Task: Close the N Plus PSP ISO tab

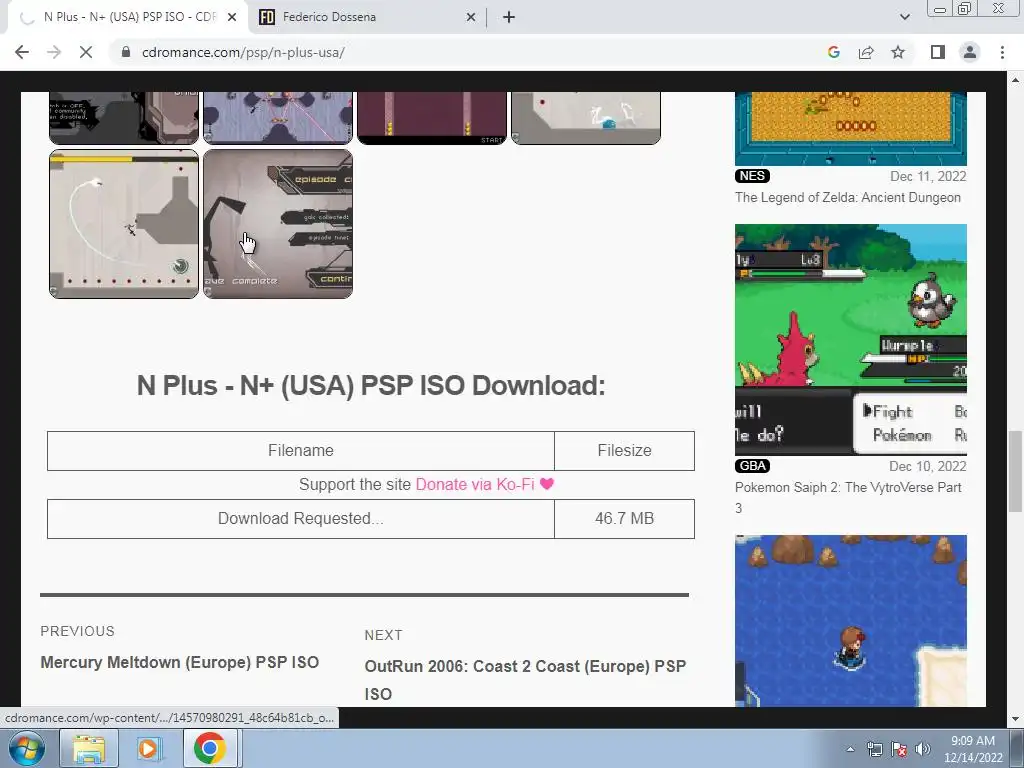Action: (x=232, y=17)
